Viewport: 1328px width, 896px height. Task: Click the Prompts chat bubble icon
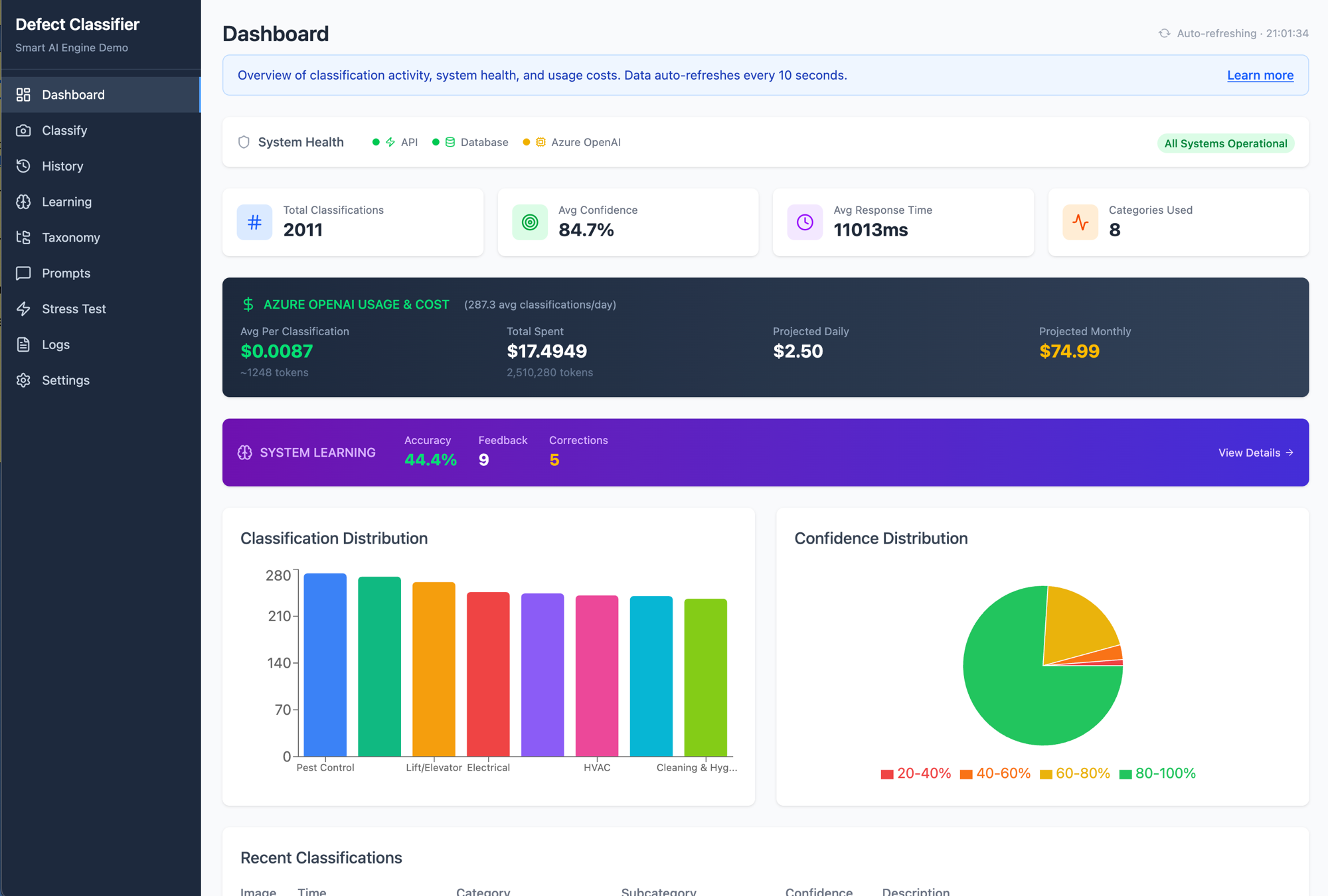[x=23, y=273]
